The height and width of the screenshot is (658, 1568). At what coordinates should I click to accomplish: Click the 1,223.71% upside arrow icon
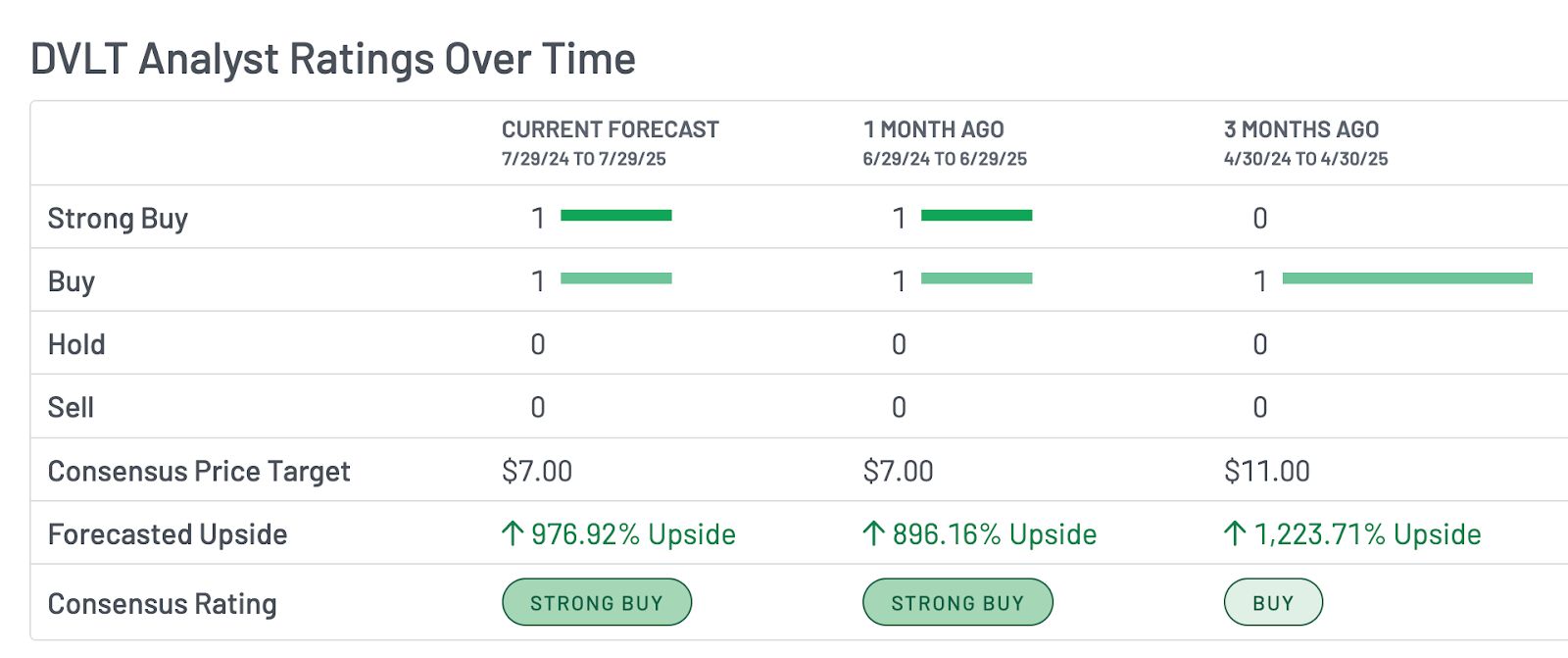[1235, 533]
